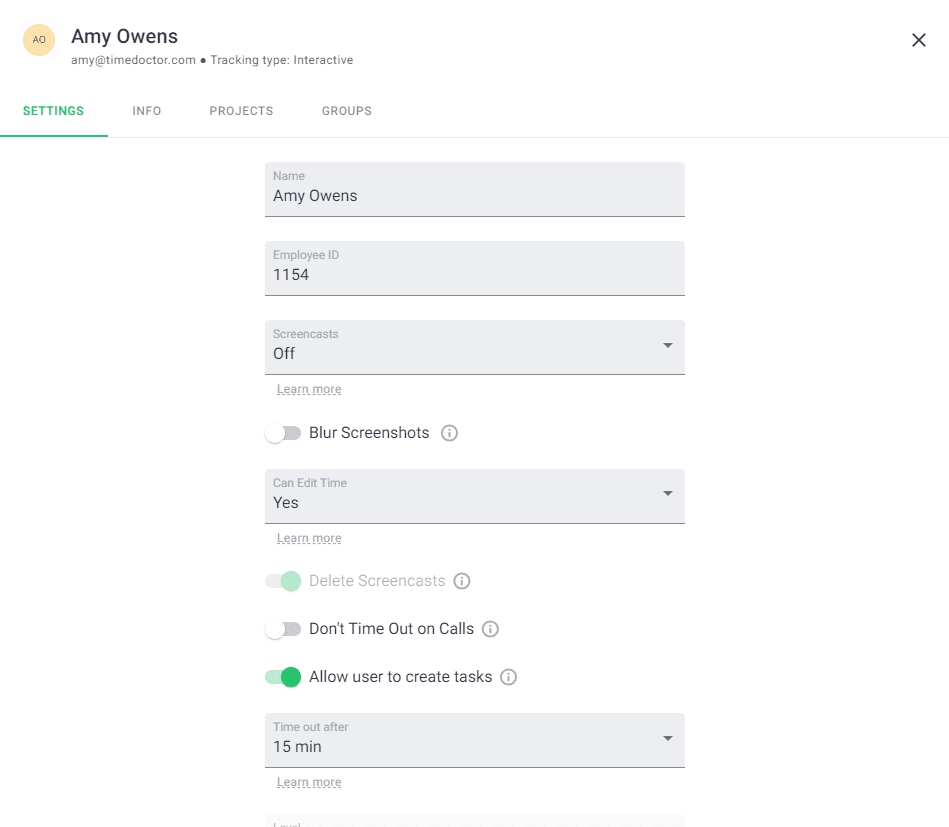Open the GROUPS tab
Image resolution: width=949 pixels, height=827 pixels.
coord(346,111)
